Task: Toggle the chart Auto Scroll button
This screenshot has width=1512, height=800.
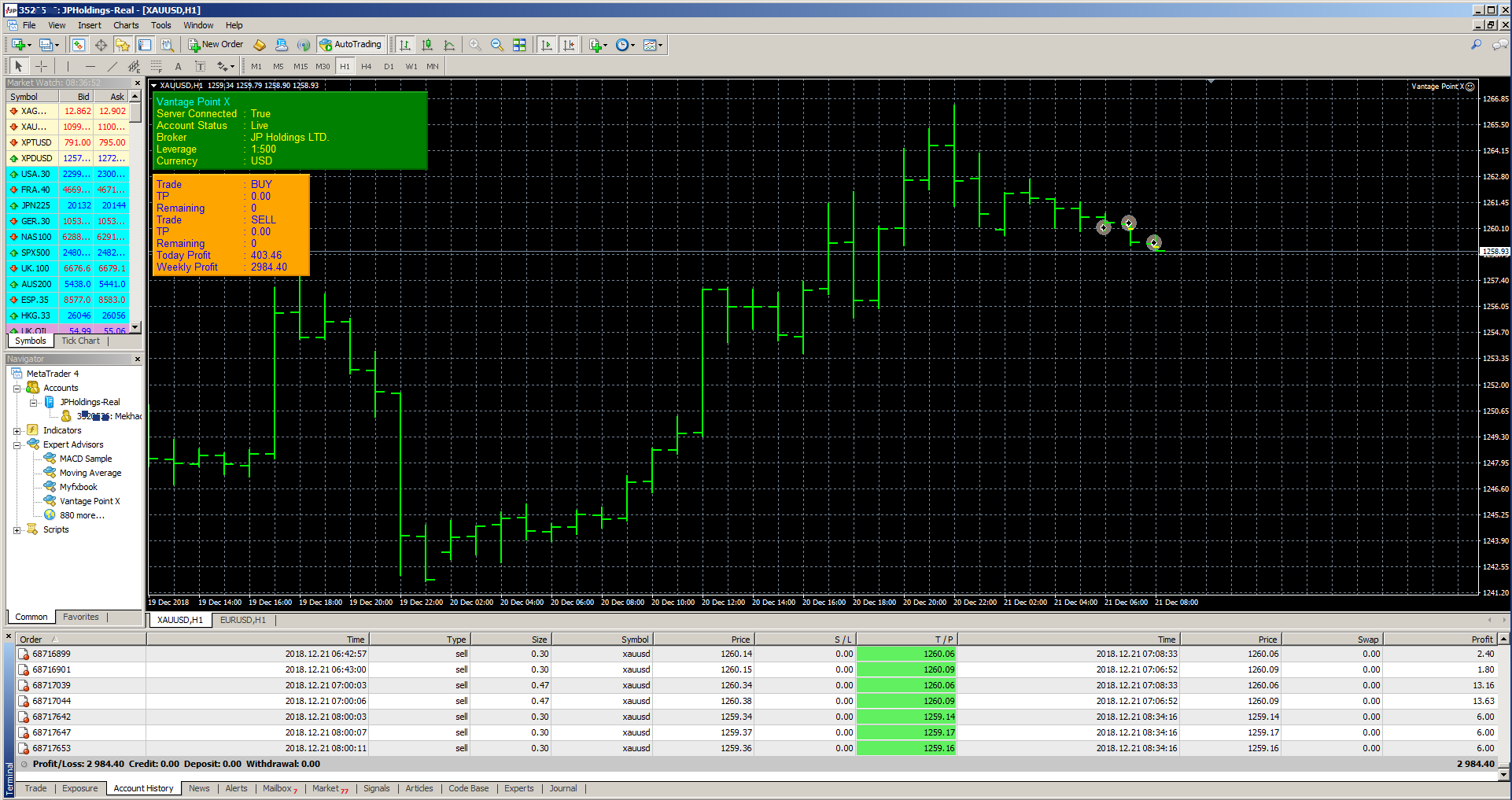Action: pos(547,45)
